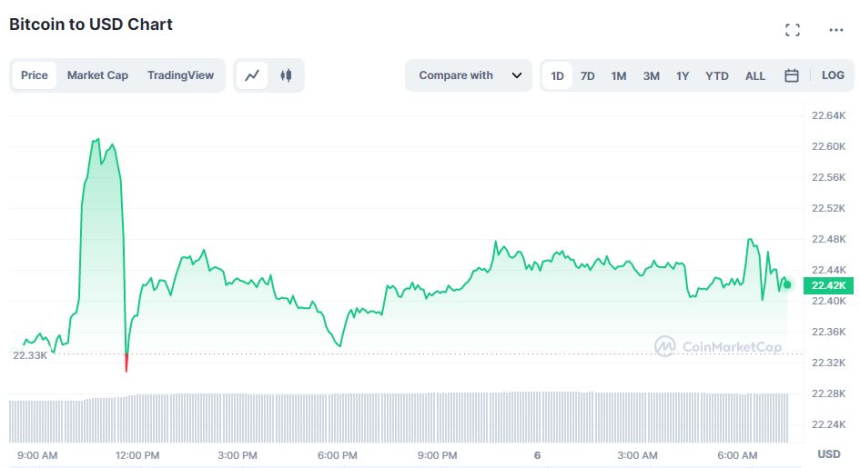Image resolution: width=860 pixels, height=468 pixels.
Task: Switch to candlestick chart view
Action: click(286, 75)
